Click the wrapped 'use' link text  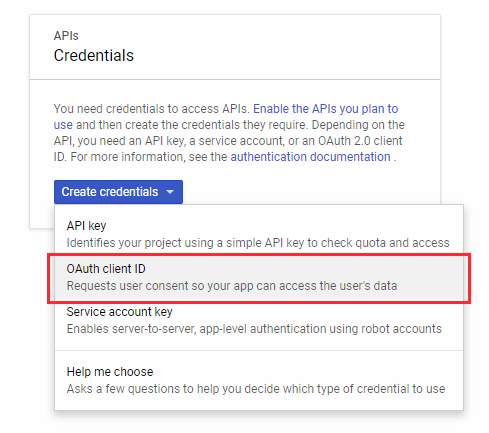point(63,125)
